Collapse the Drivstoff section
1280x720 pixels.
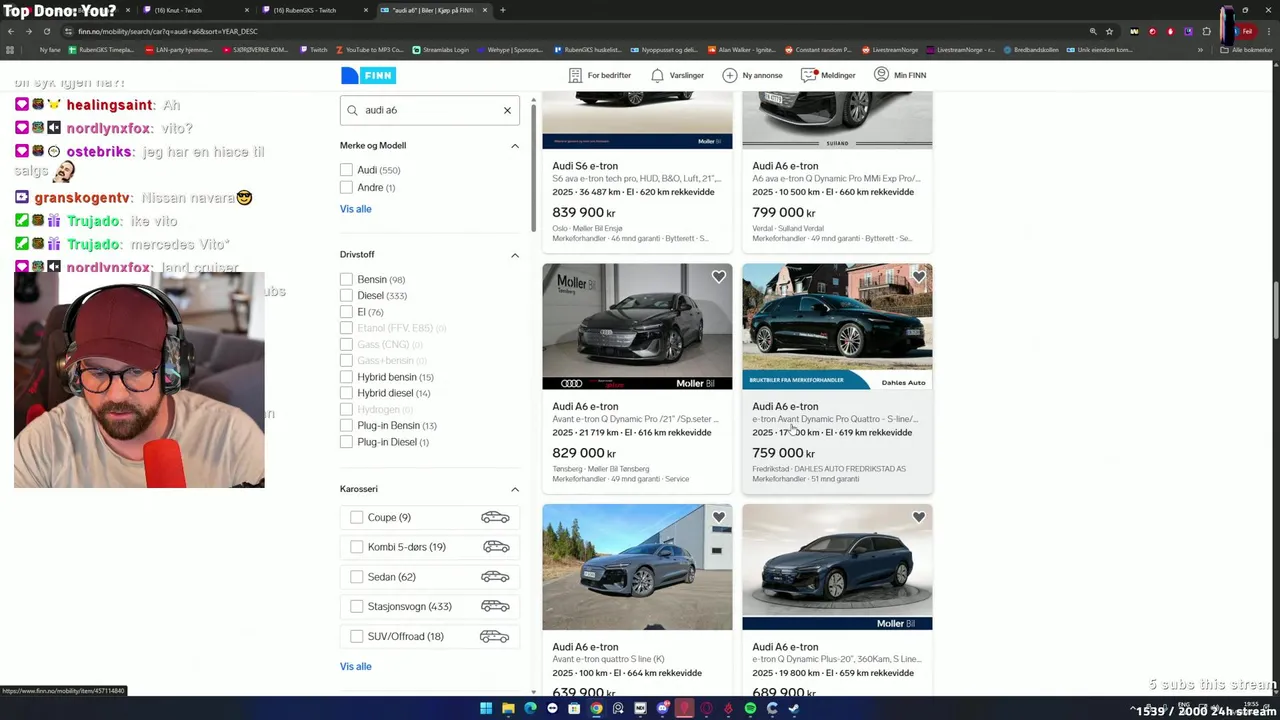pos(515,255)
